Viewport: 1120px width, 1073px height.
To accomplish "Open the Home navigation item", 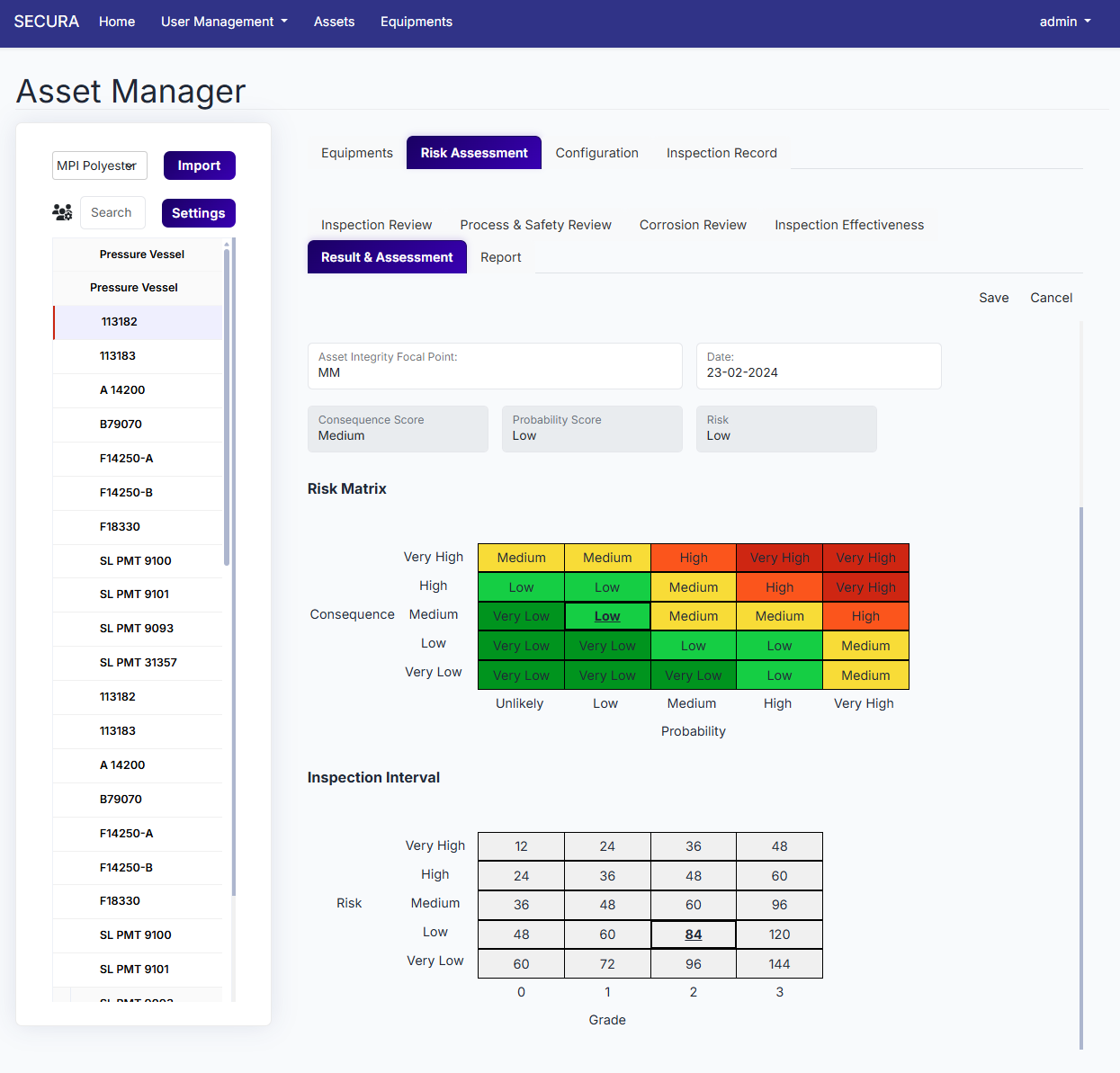I will (x=117, y=22).
